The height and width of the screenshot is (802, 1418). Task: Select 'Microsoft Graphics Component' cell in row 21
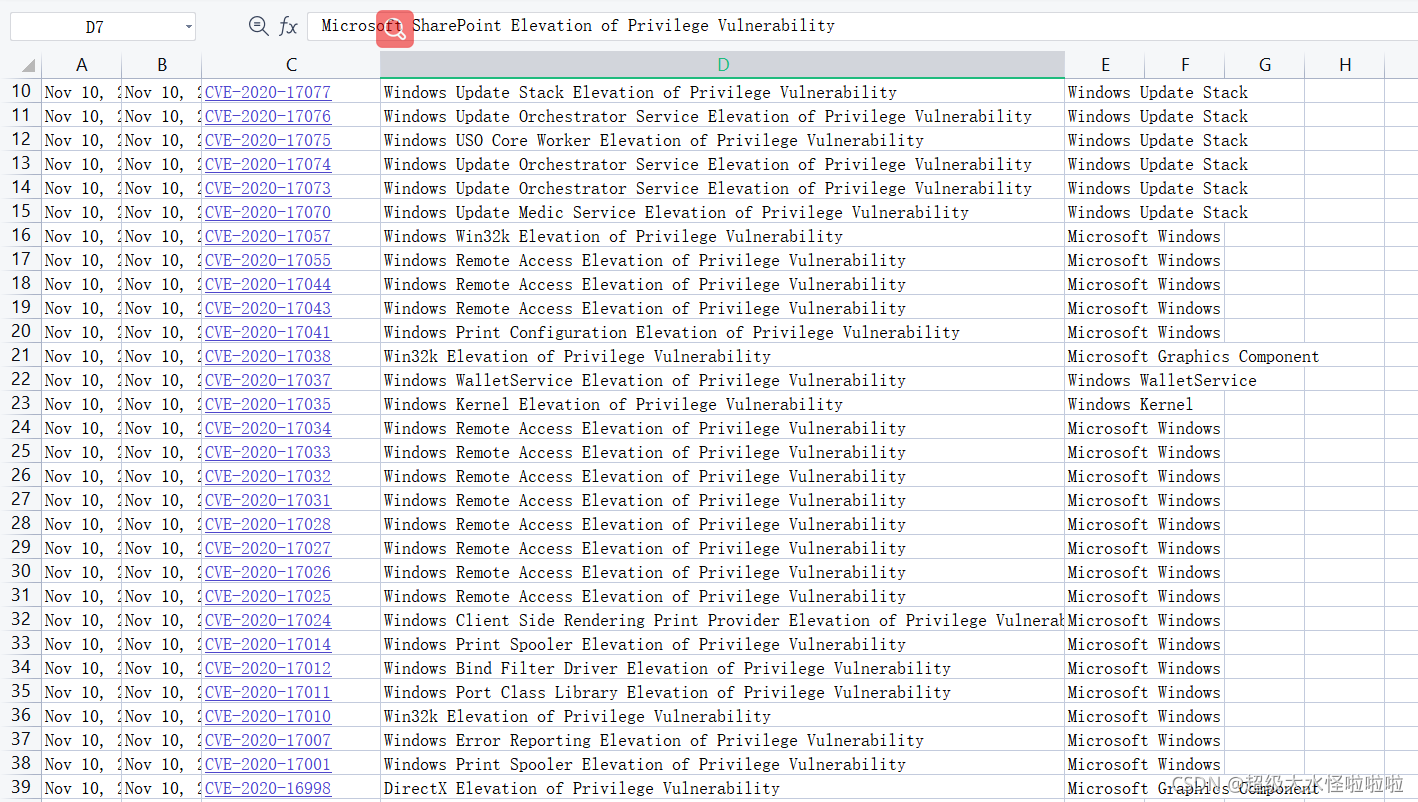tap(1193, 356)
